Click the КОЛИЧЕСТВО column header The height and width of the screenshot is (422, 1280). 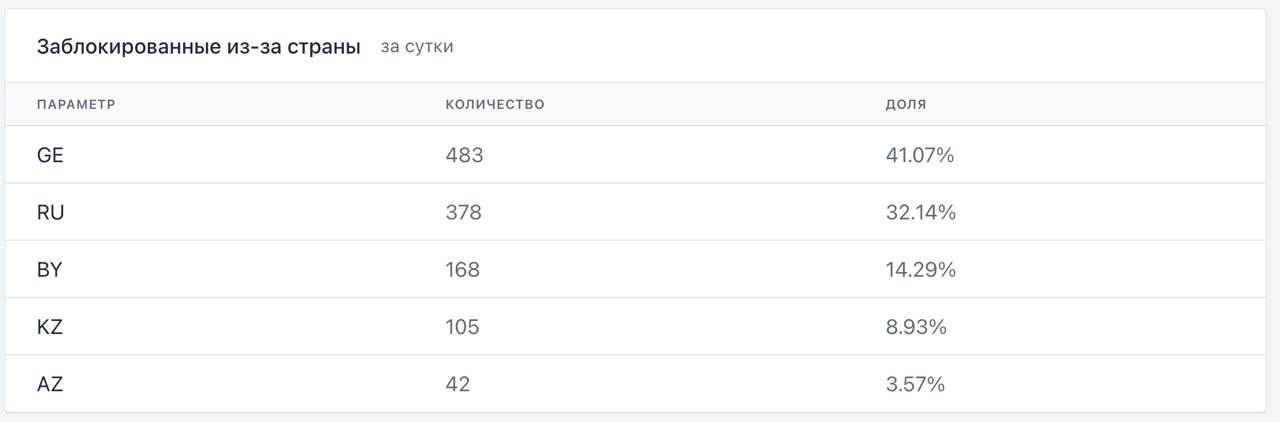(x=495, y=104)
